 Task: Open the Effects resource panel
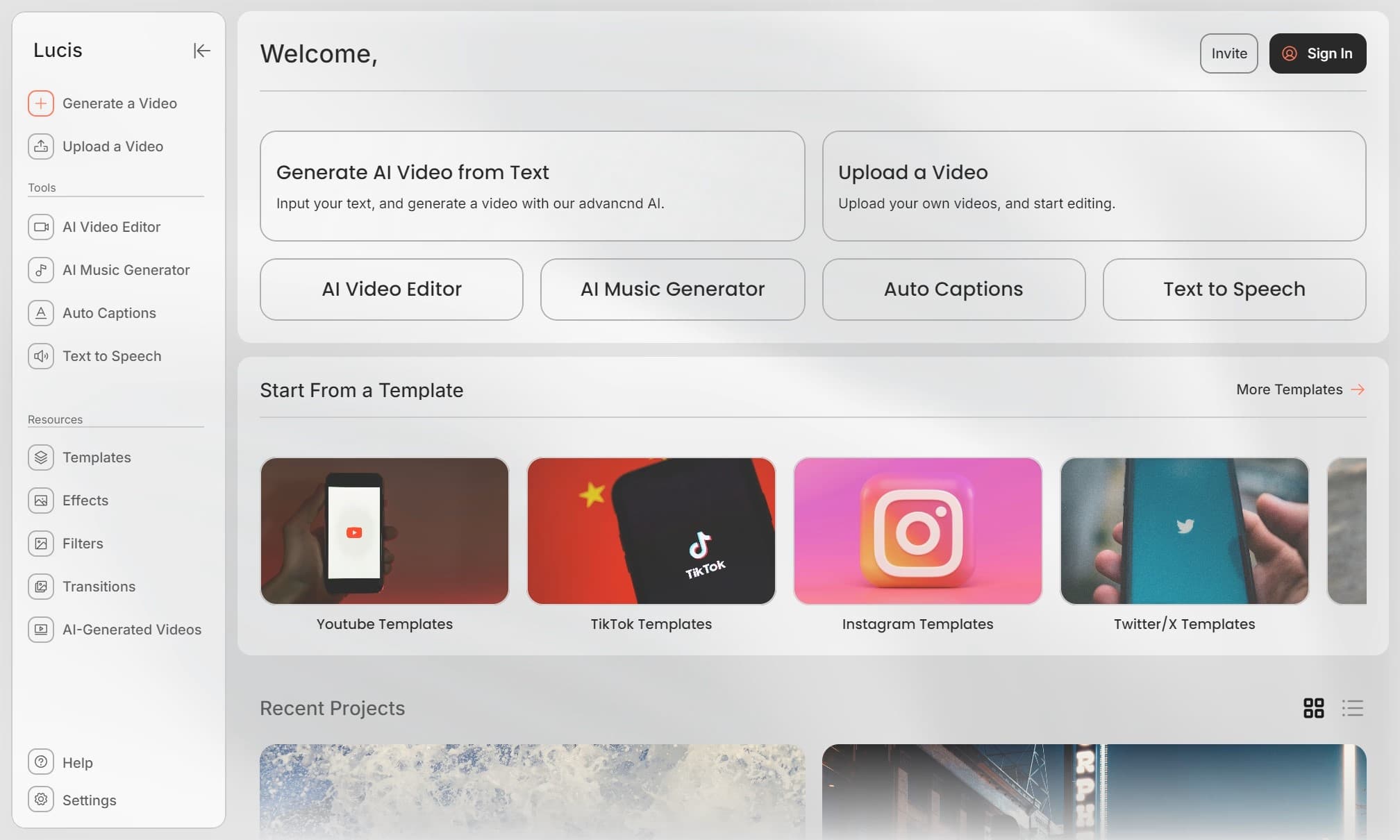click(85, 500)
